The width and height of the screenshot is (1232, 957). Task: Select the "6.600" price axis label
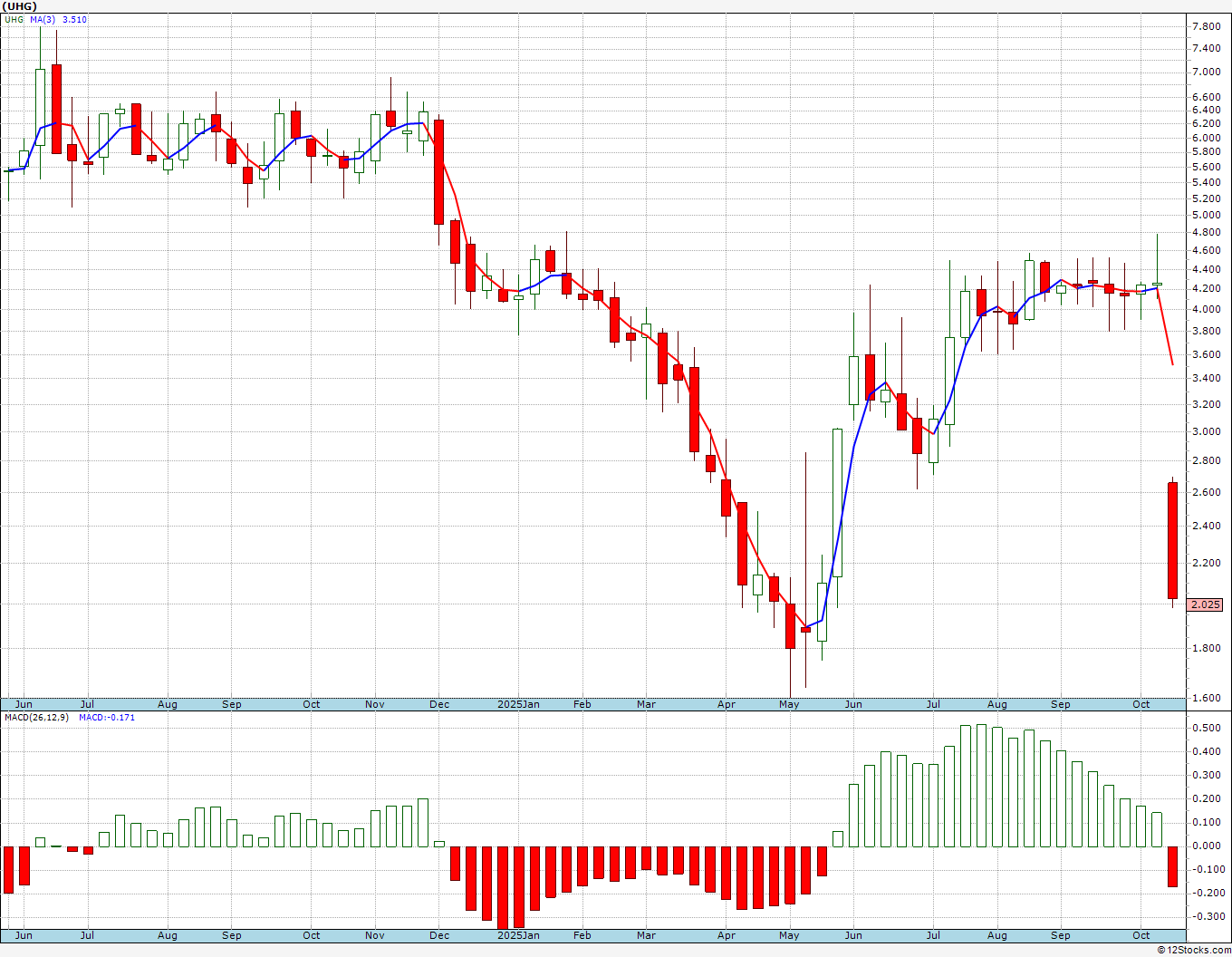click(1206, 97)
